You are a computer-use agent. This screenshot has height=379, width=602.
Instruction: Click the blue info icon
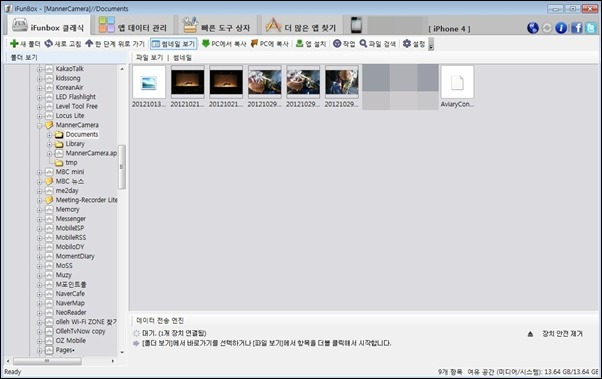(x=561, y=28)
